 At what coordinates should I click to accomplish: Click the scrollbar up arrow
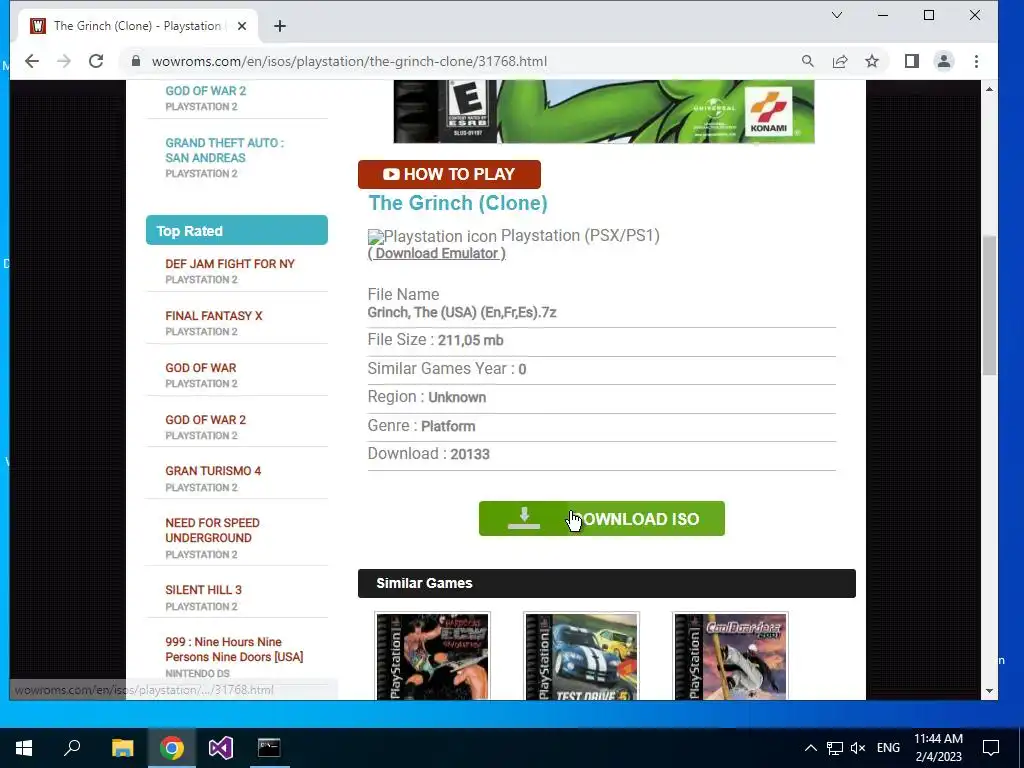[989, 89]
